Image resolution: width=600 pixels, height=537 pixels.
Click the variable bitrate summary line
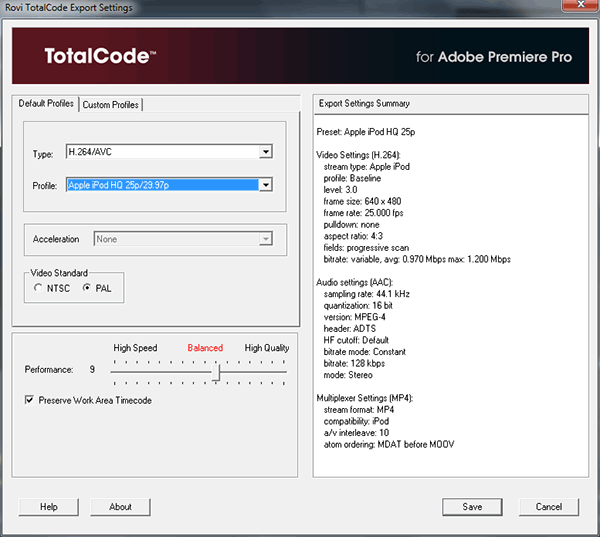[417, 259]
